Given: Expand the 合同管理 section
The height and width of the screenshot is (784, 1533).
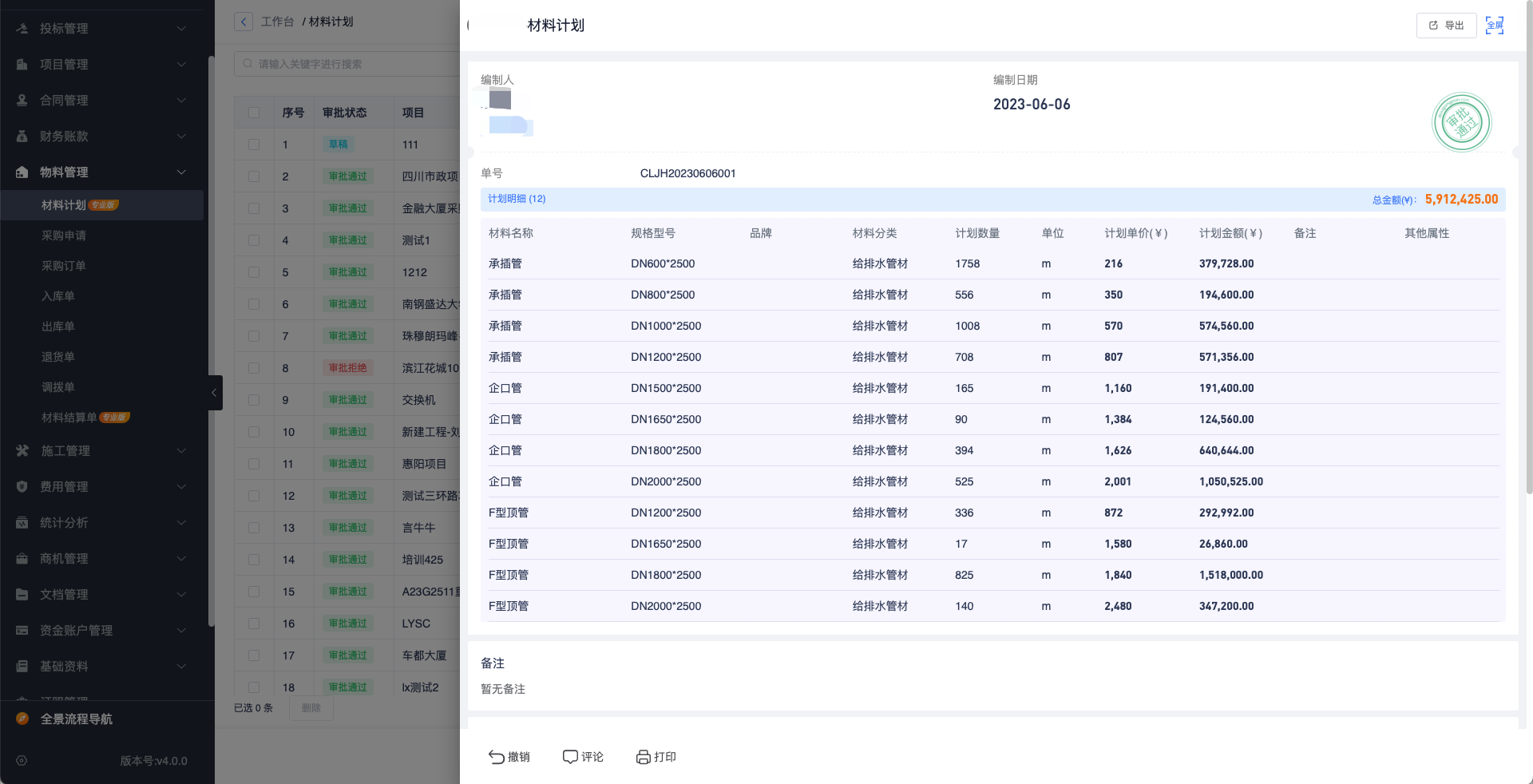Looking at the screenshot, I should tap(181, 101).
